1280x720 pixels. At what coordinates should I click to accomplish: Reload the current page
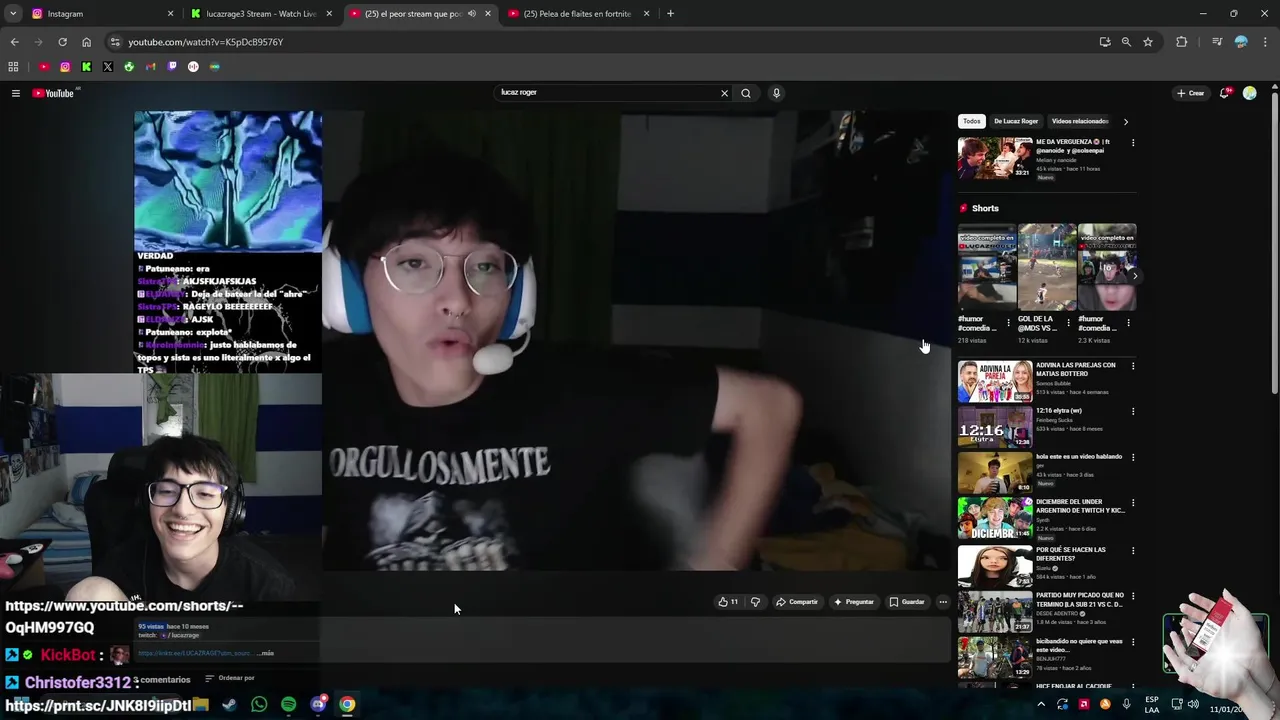pos(62,42)
